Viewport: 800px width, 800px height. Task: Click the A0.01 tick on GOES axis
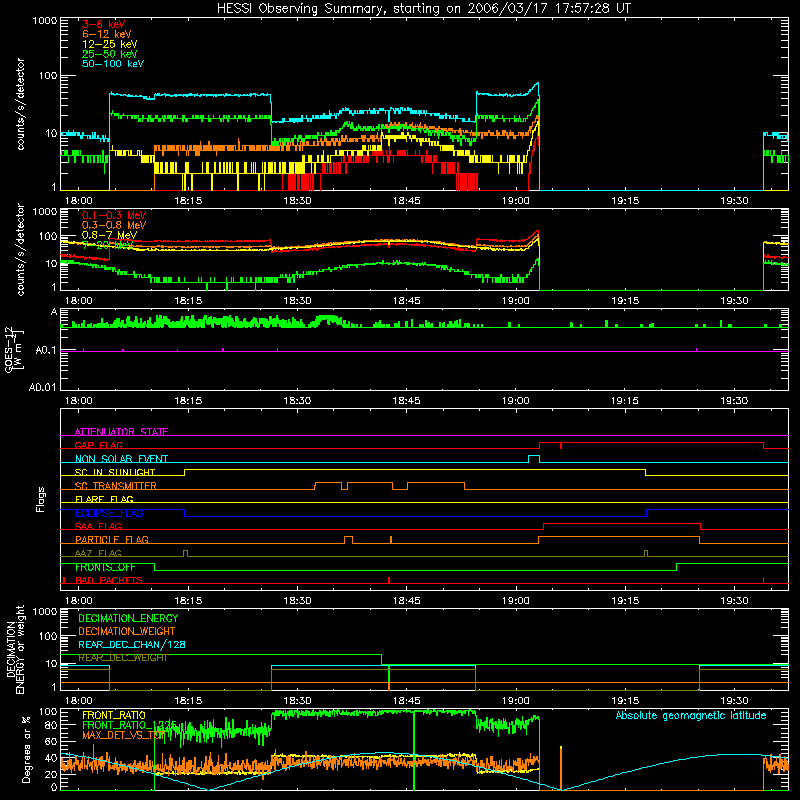coord(42,388)
